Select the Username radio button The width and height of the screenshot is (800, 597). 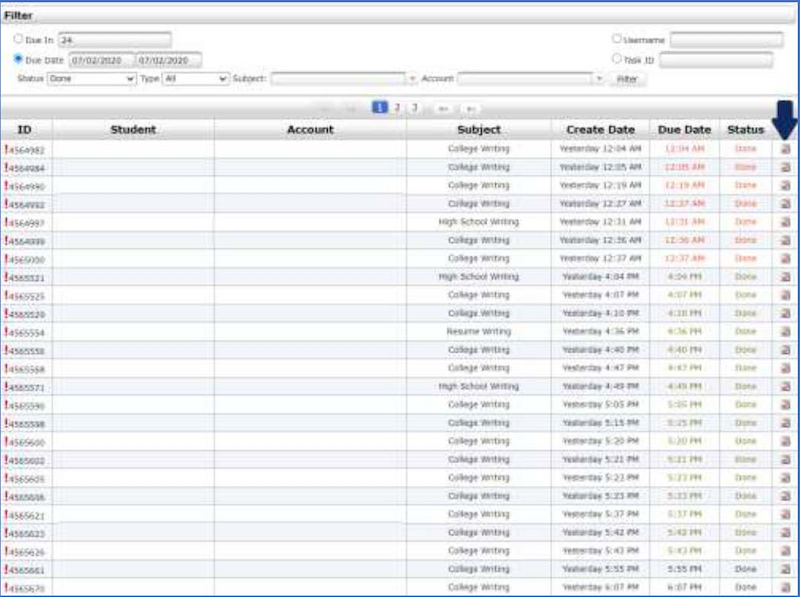[616, 39]
